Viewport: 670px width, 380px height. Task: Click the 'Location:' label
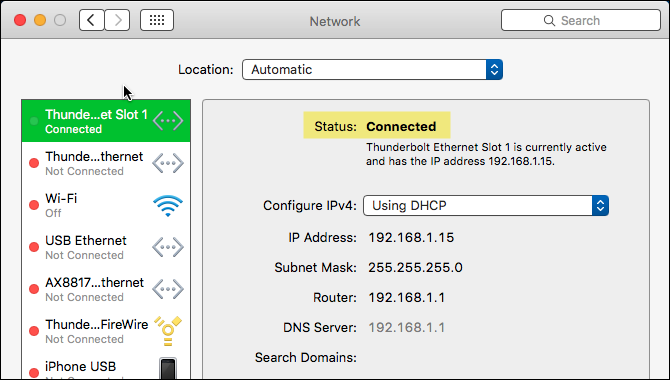coord(206,70)
